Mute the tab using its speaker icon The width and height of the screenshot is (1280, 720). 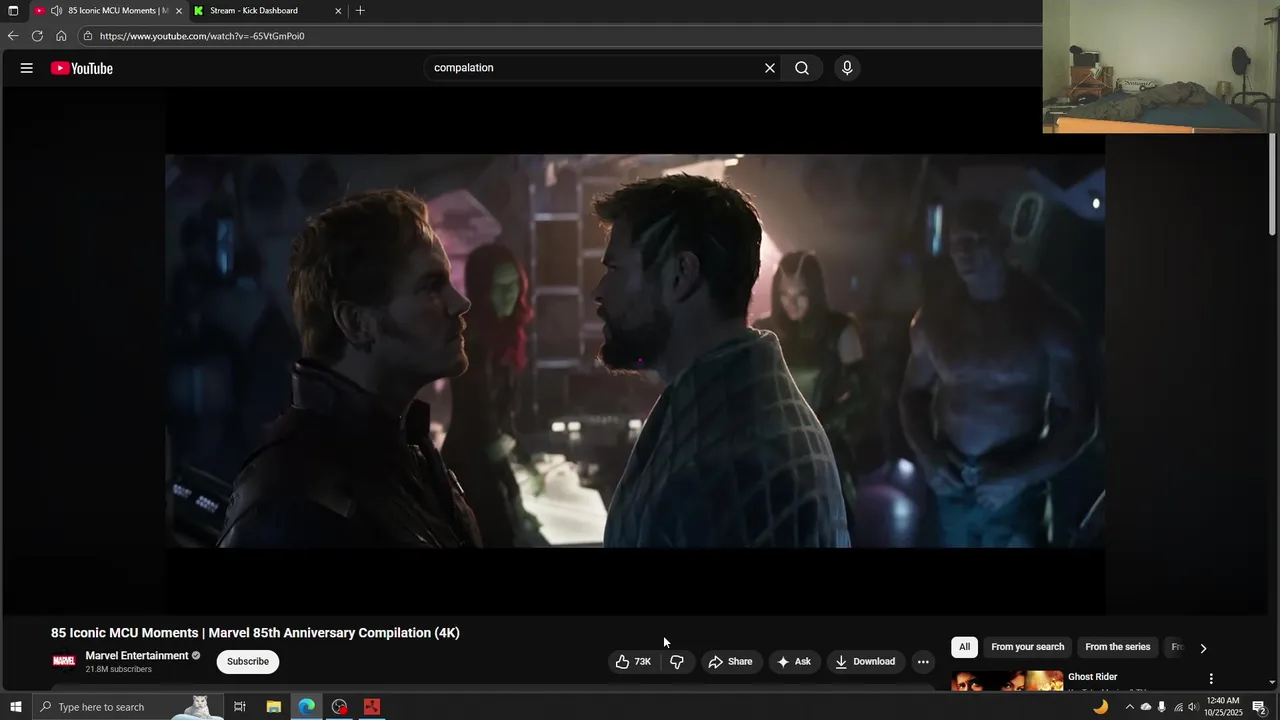point(57,11)
